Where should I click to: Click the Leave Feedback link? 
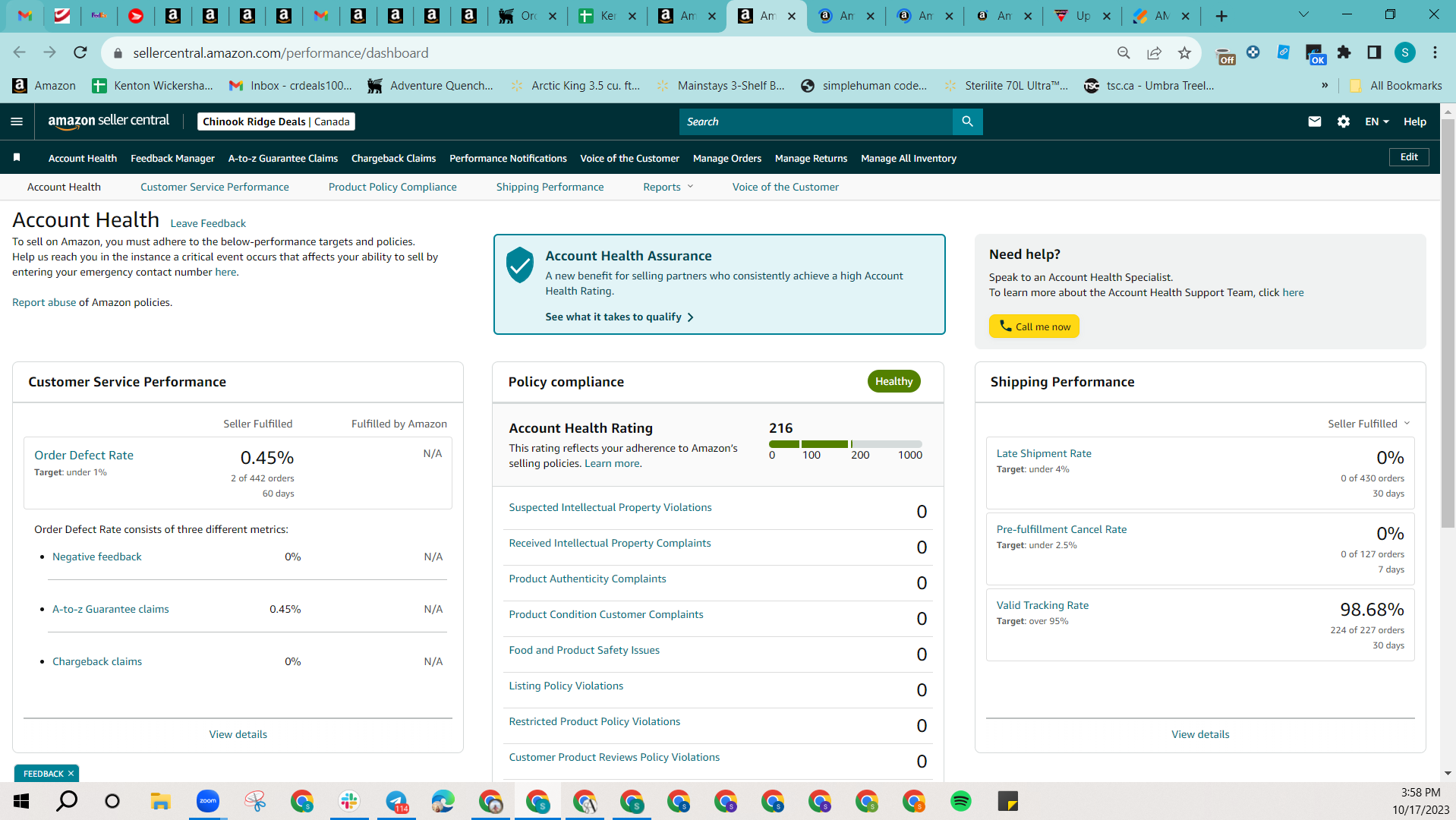point(208,223)
